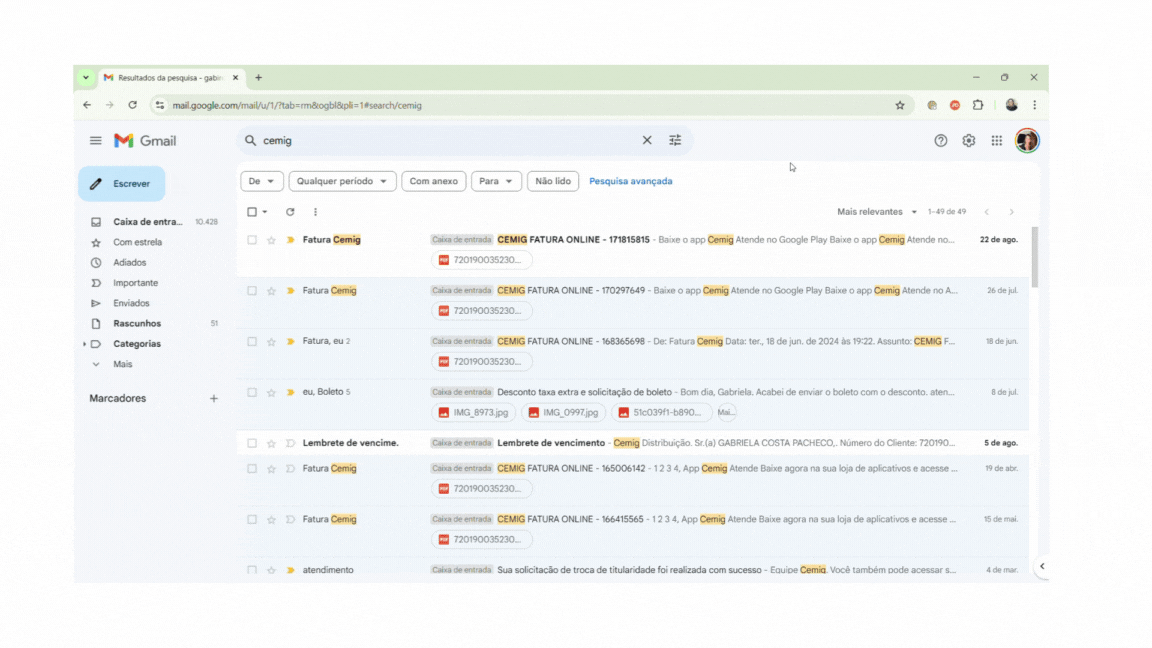1152x648 pixels.
Task: Open the Google account avatar
Action: [x=1026, y=140]
